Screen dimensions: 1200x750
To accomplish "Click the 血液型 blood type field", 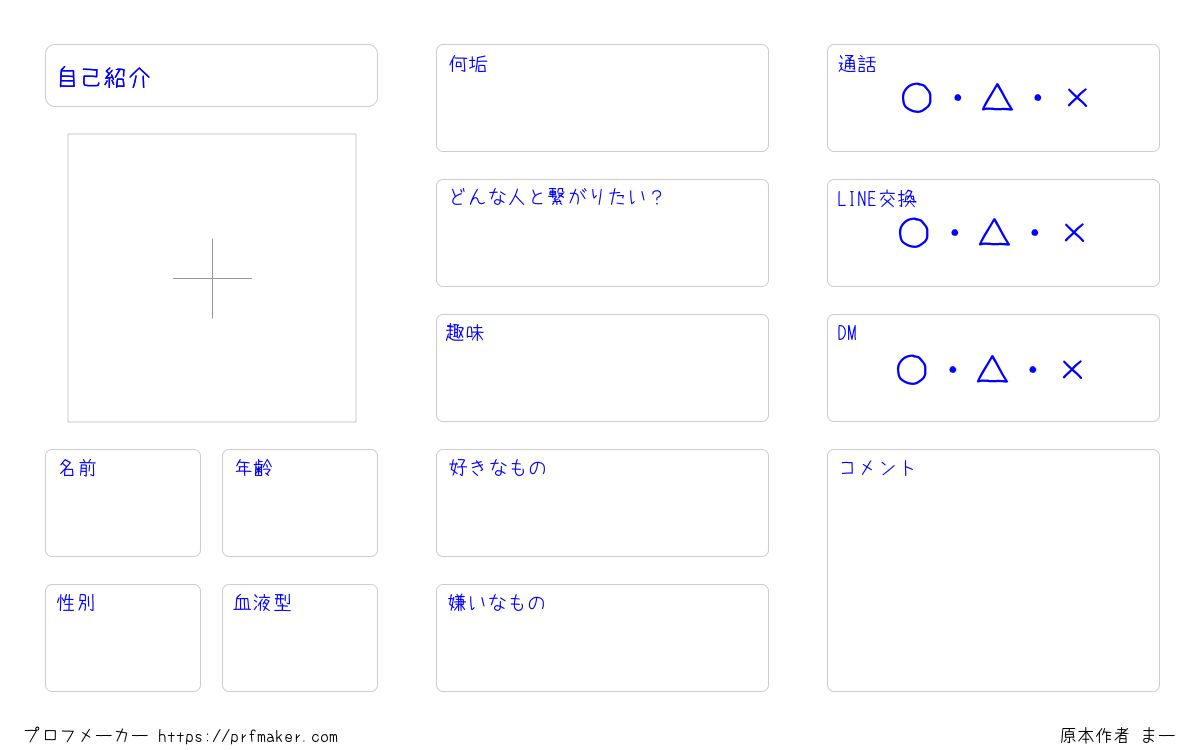I will click(x=300, y=638).
